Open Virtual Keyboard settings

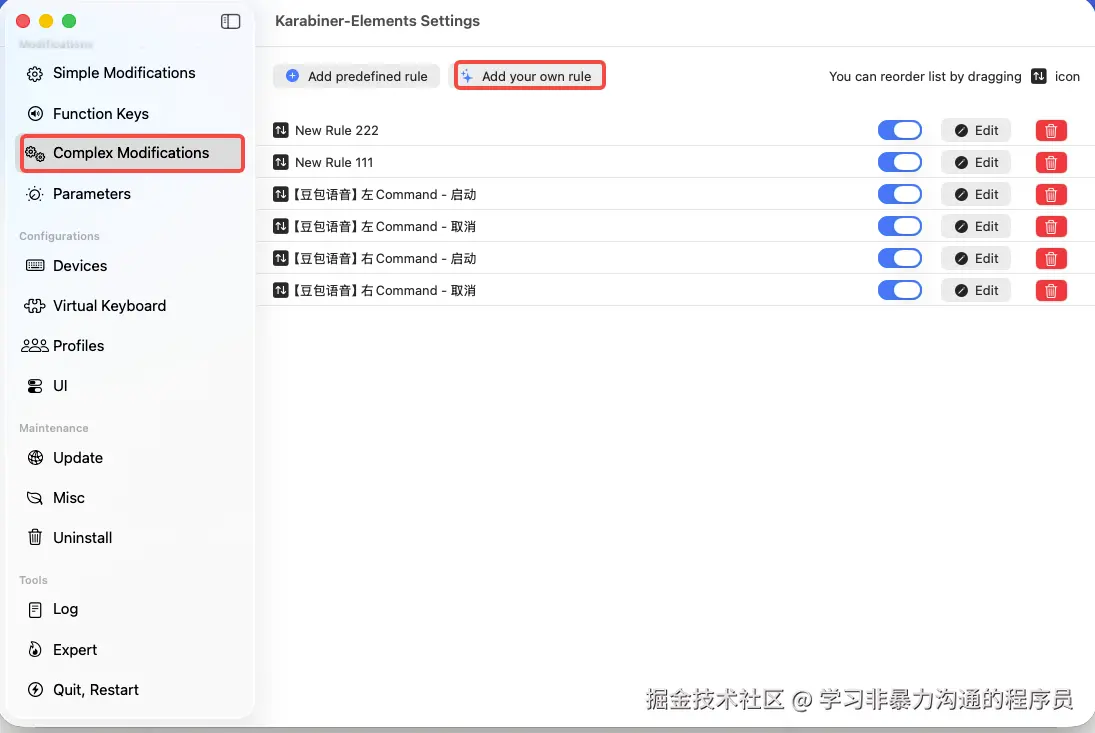pyautogui.click(x=131, y=306)
